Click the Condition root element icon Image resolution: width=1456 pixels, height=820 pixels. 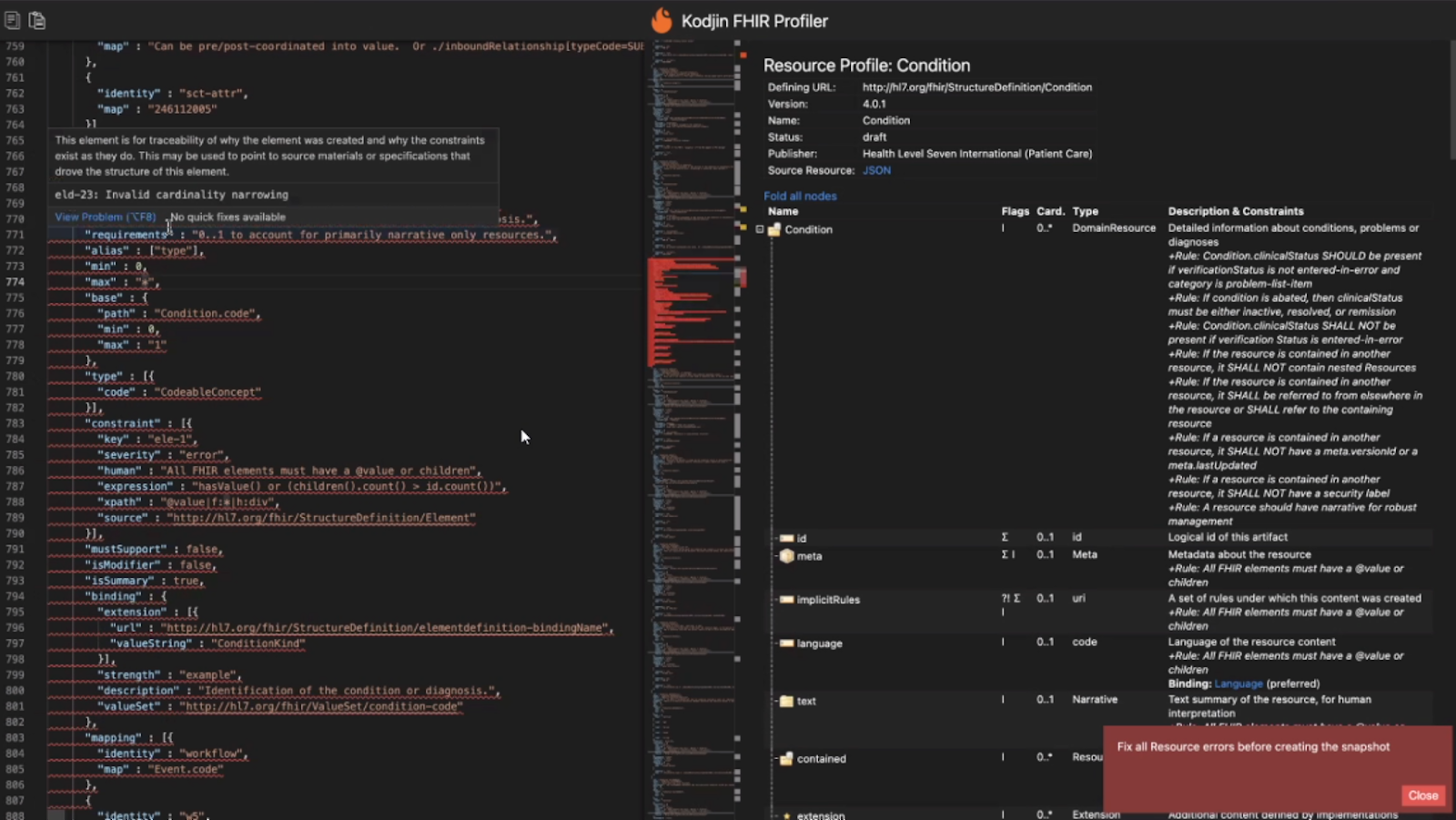tap(774, 230)
